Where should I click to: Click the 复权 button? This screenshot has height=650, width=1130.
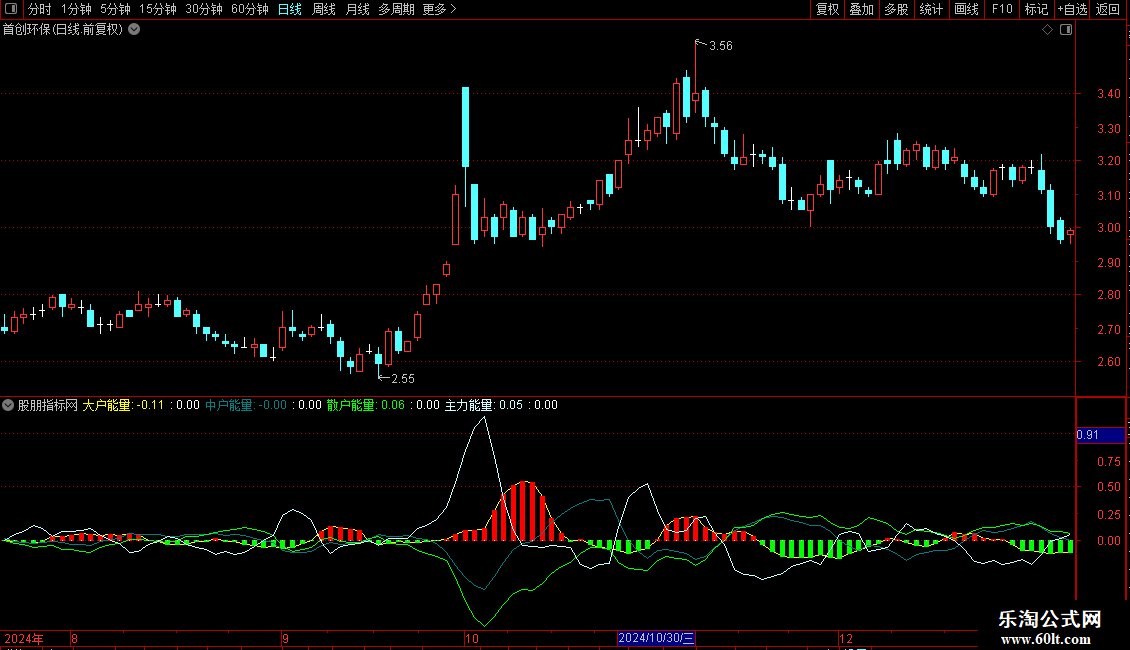[827, 9]
